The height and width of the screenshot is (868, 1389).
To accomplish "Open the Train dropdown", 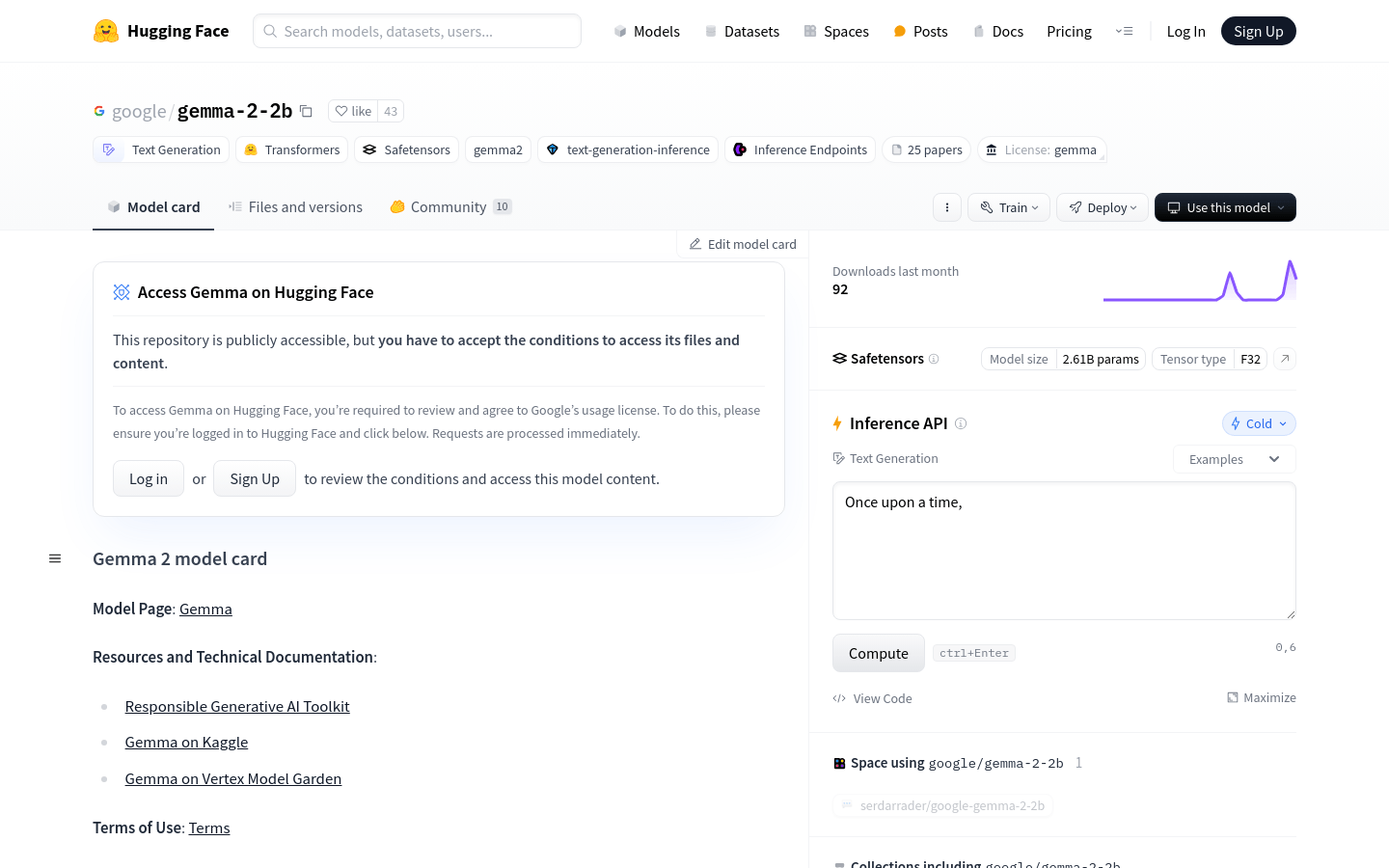I will [x=1009, y=207].
